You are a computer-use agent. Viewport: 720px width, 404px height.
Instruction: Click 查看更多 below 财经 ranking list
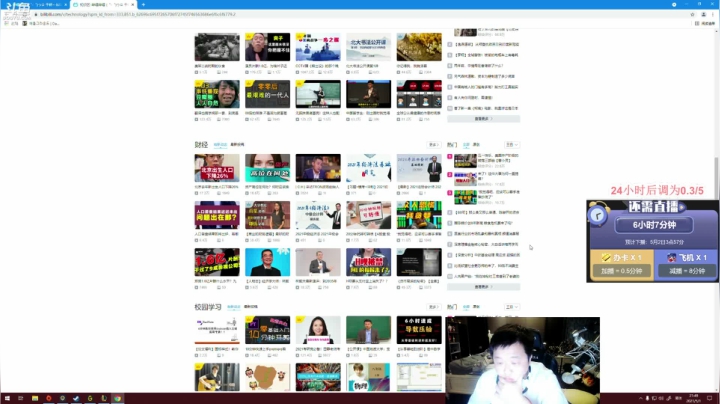pos(484,287)
